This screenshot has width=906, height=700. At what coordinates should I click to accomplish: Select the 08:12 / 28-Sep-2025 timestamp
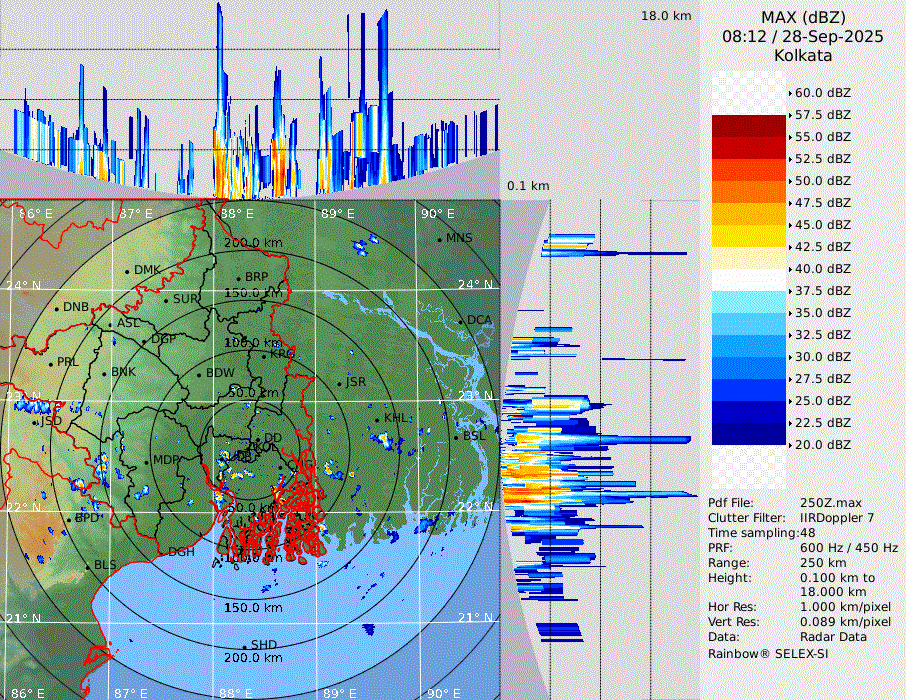click(803, 36)
